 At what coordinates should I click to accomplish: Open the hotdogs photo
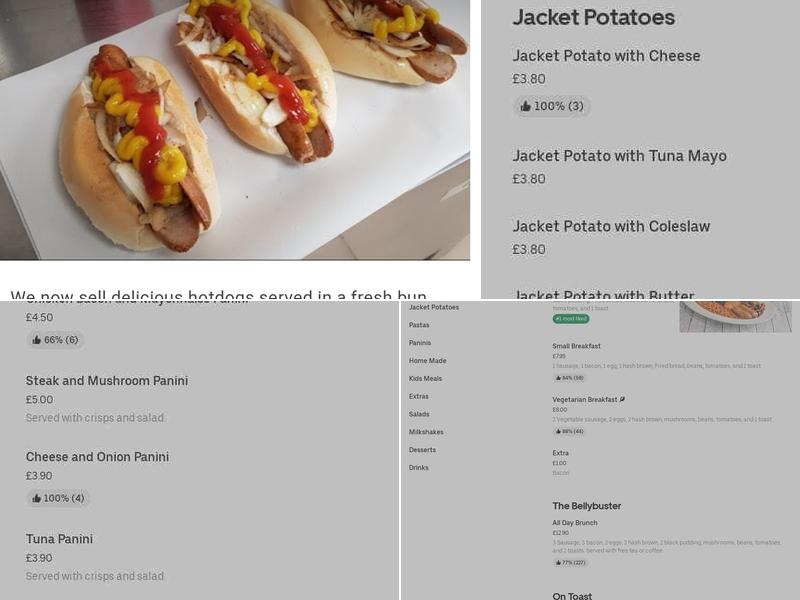pos(235,130)
